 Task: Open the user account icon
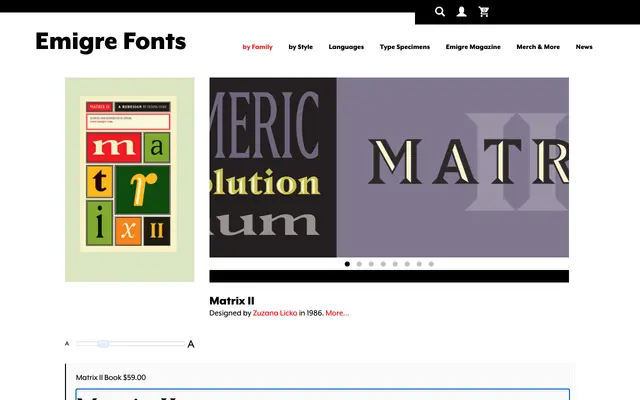pyautogui.click(x=462, y=11)
